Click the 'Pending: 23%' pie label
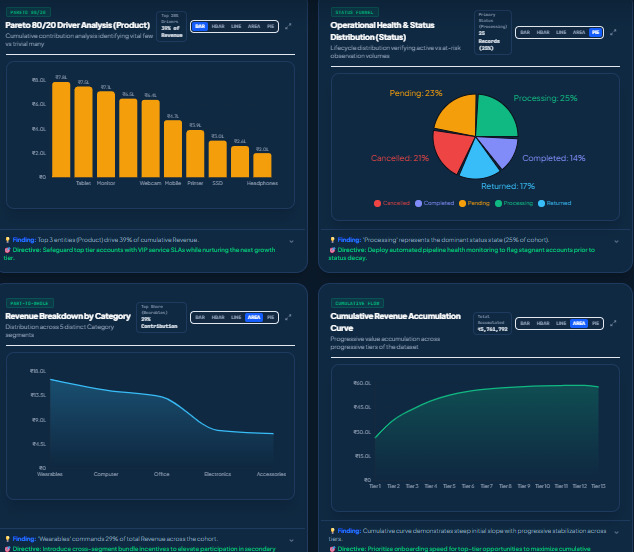634x552 pixels. click(x=416, y=93)
